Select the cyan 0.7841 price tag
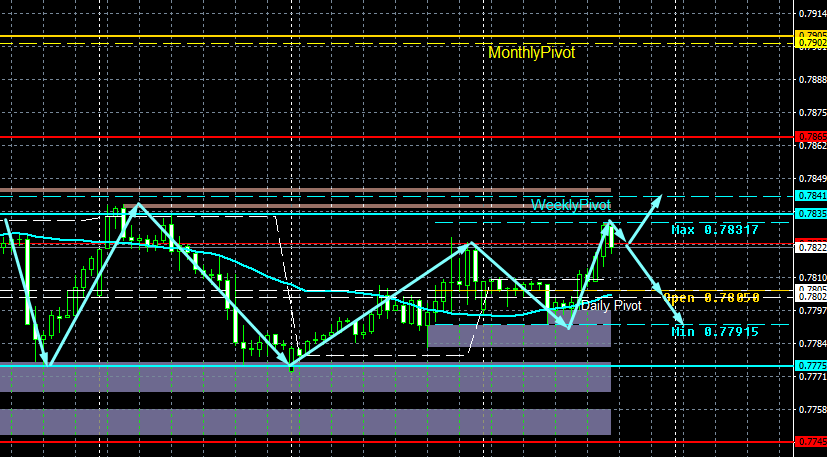This screenshot has width=827, height=457. 811,196
